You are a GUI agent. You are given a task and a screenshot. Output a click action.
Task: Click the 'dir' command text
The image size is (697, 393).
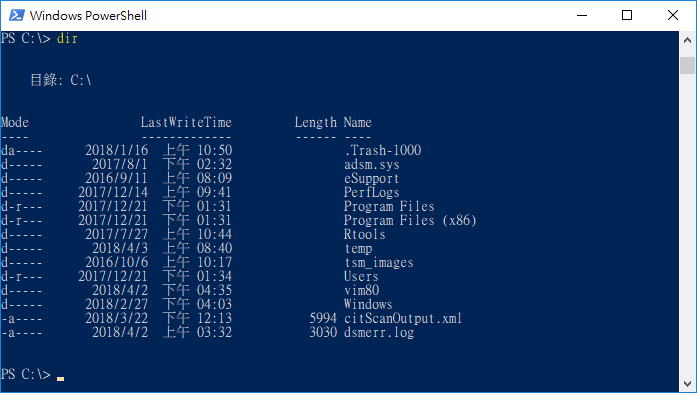coord(67,39)
